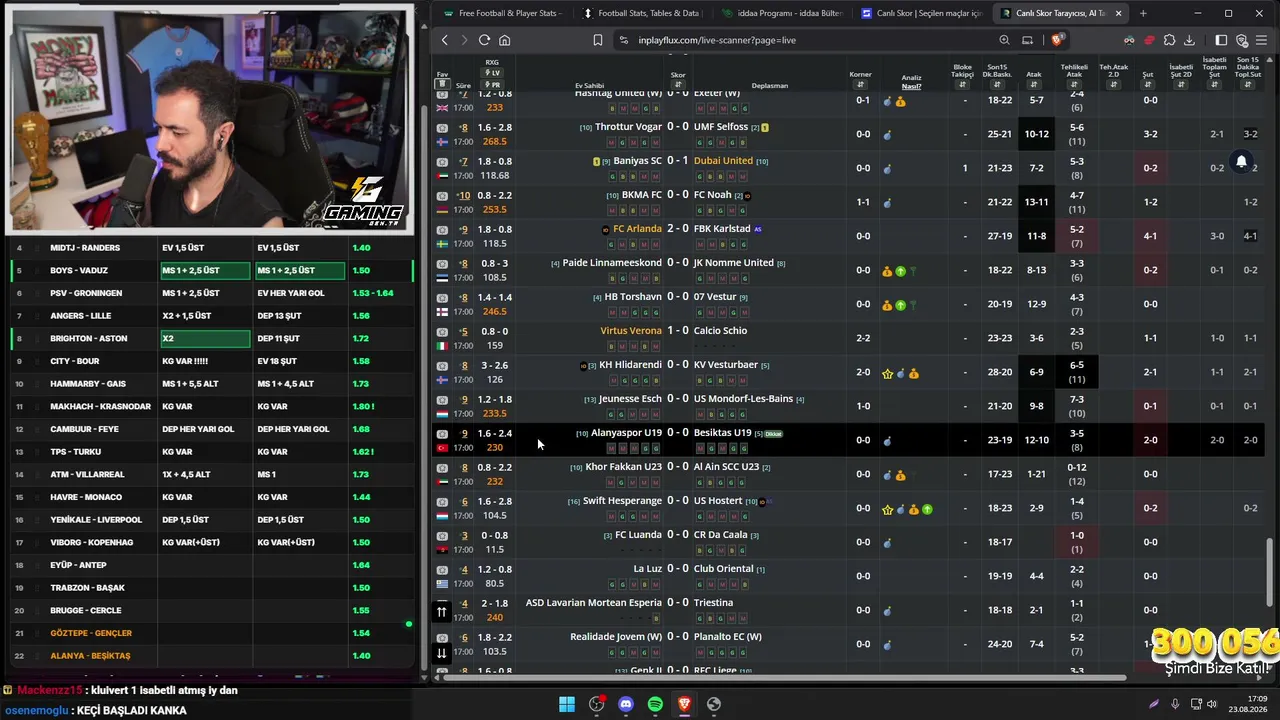Bookmark this page in the address bar
The width and height of the screenshot is (1280, 720).
point(597,40)
